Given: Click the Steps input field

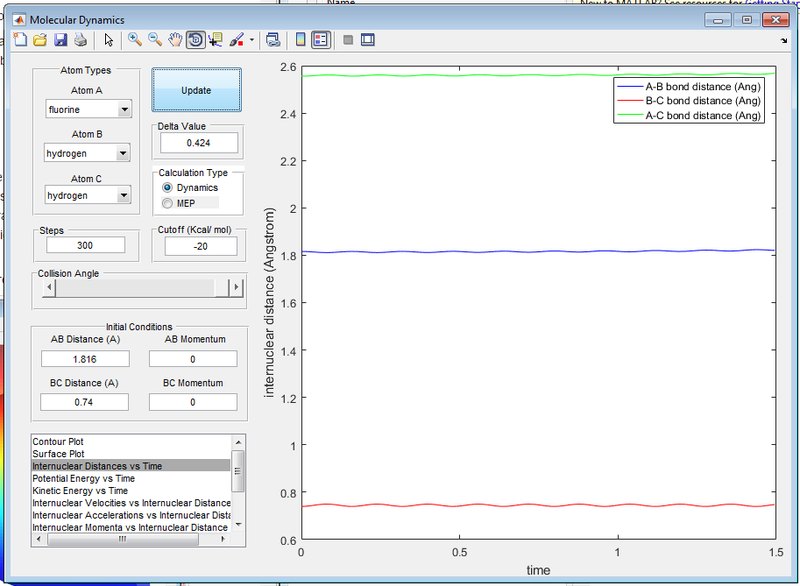Looking at the screenshot, I should (x=85, y=246).
